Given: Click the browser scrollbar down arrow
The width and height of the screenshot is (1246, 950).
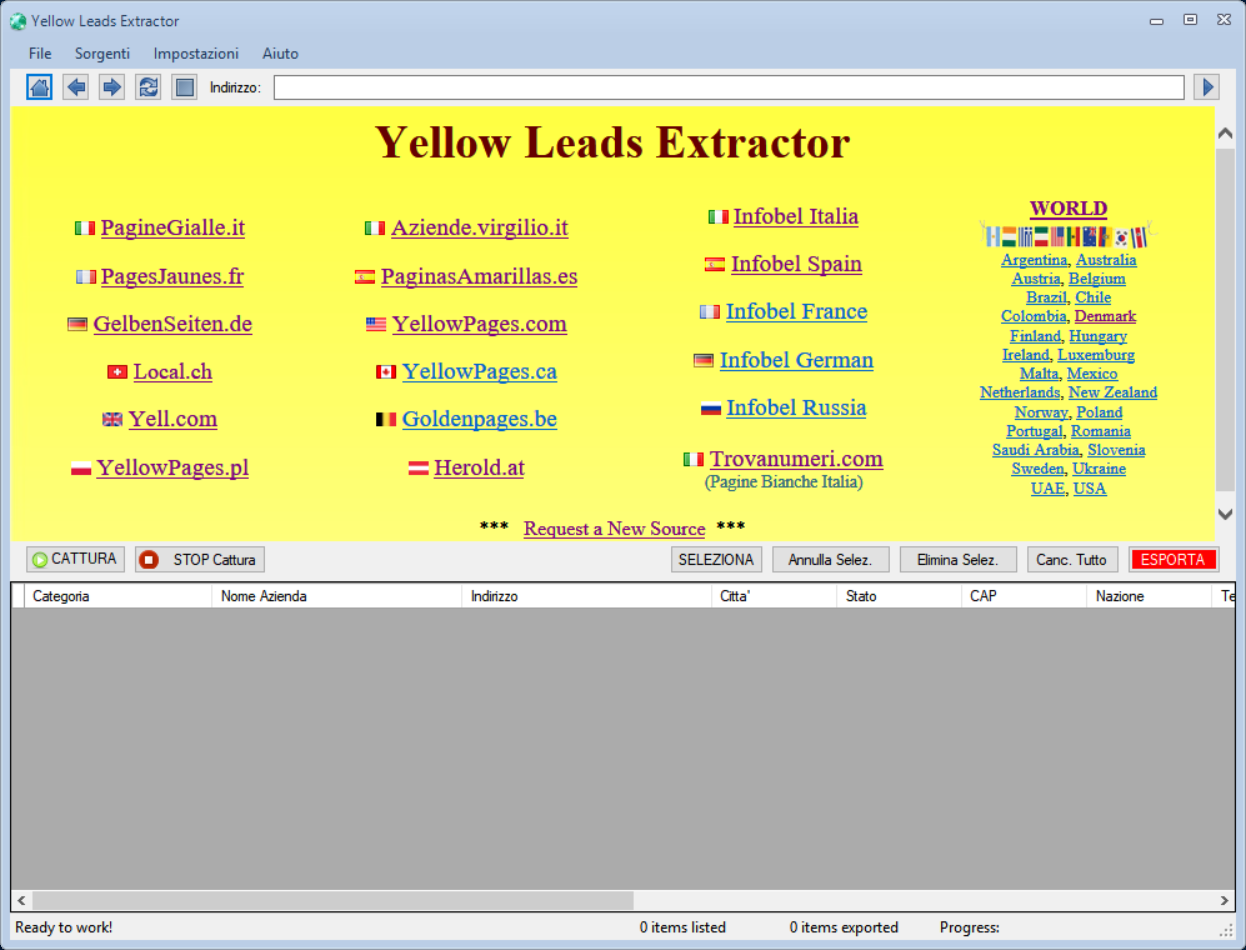Looking at the screenshot, I should click(x=1225, y=514).
